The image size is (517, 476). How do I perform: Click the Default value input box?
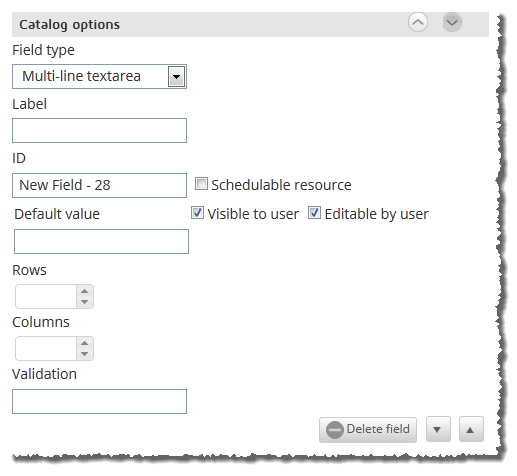pyautogui.click(x=101, y=241)
